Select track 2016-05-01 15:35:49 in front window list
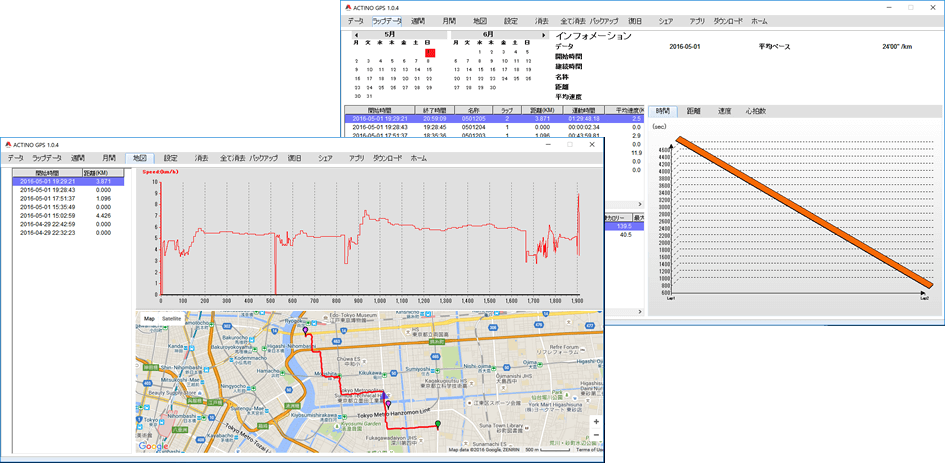945x463 pixels. tap(68, 206)
